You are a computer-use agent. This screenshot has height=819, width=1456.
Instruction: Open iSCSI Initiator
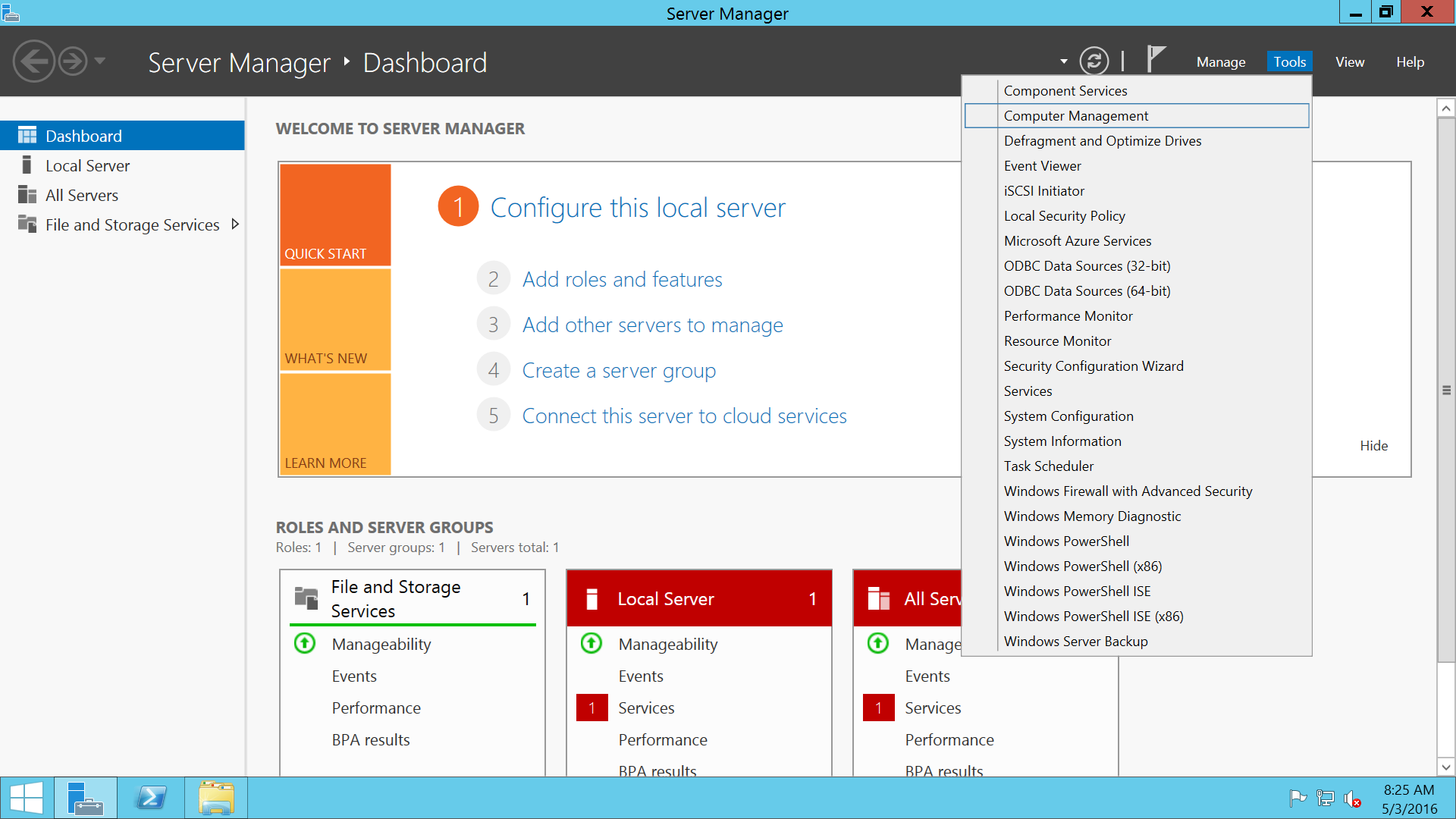(1137, 191)
